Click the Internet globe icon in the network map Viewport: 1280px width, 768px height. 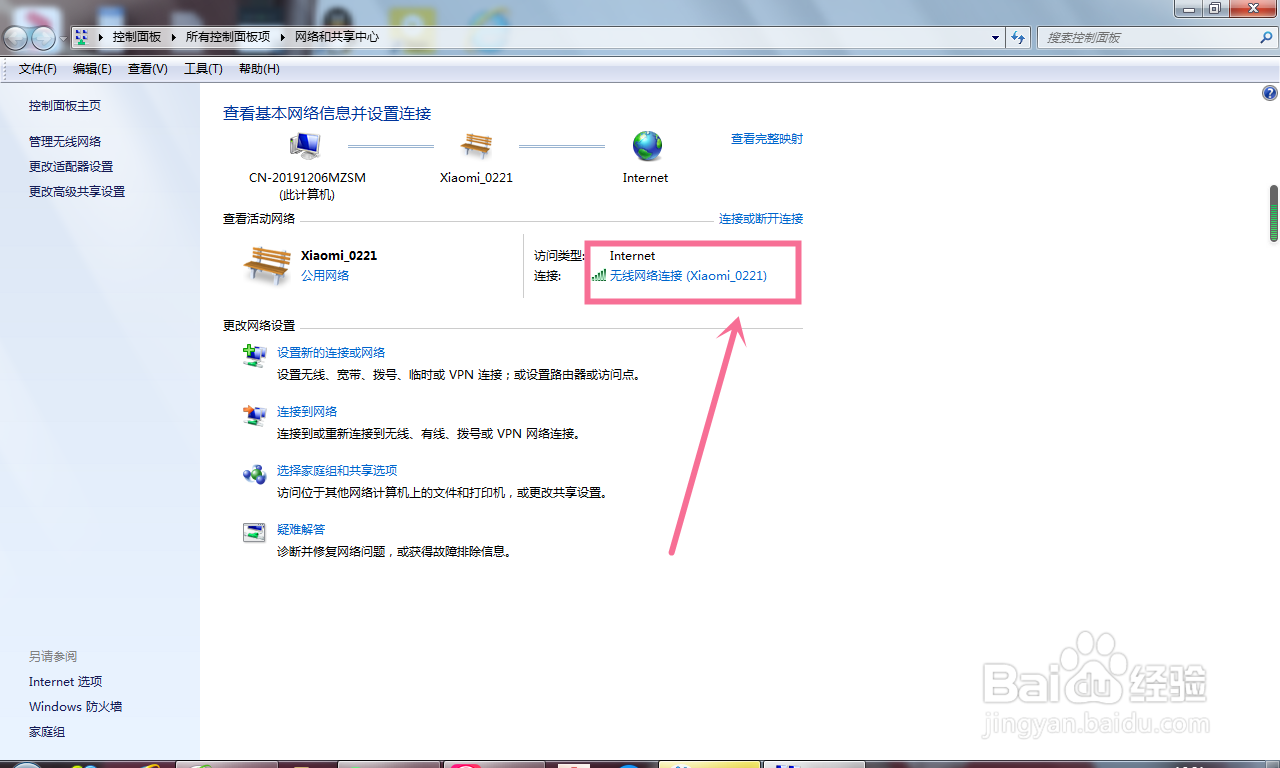coord(647,146)
